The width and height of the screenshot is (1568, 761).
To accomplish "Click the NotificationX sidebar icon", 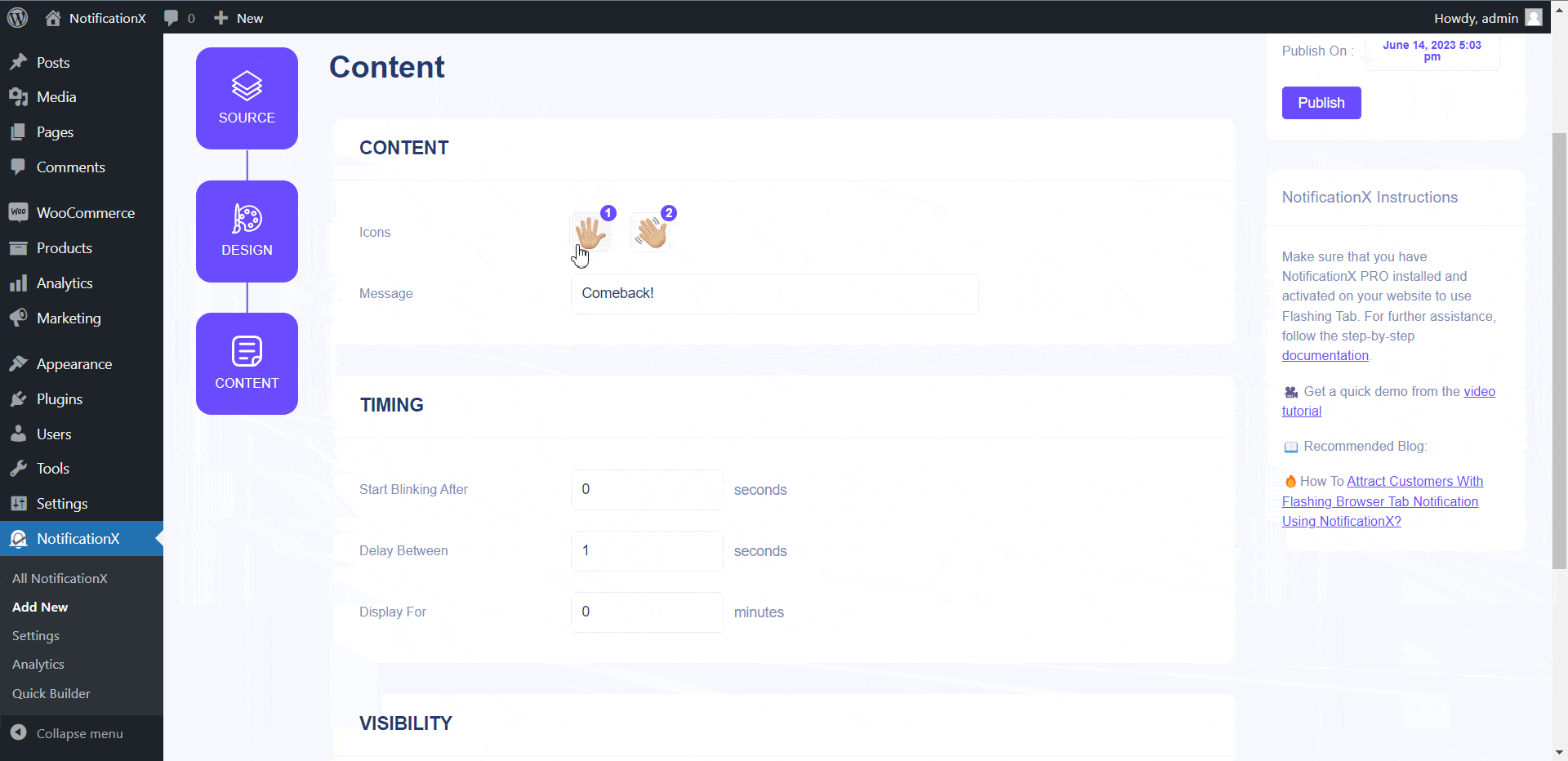I will click(18, 539).
